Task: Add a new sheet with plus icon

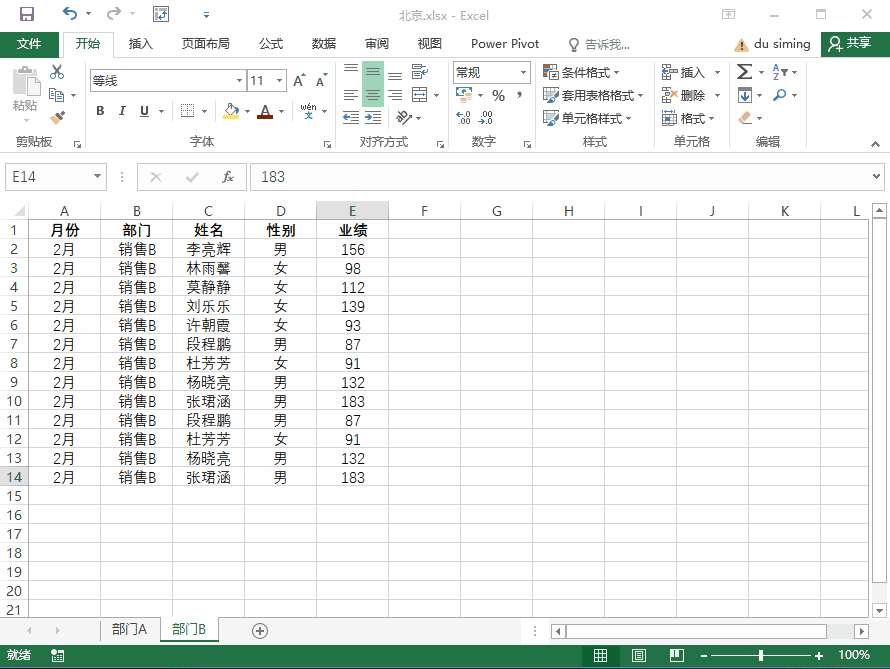Action: pos(260,630)
